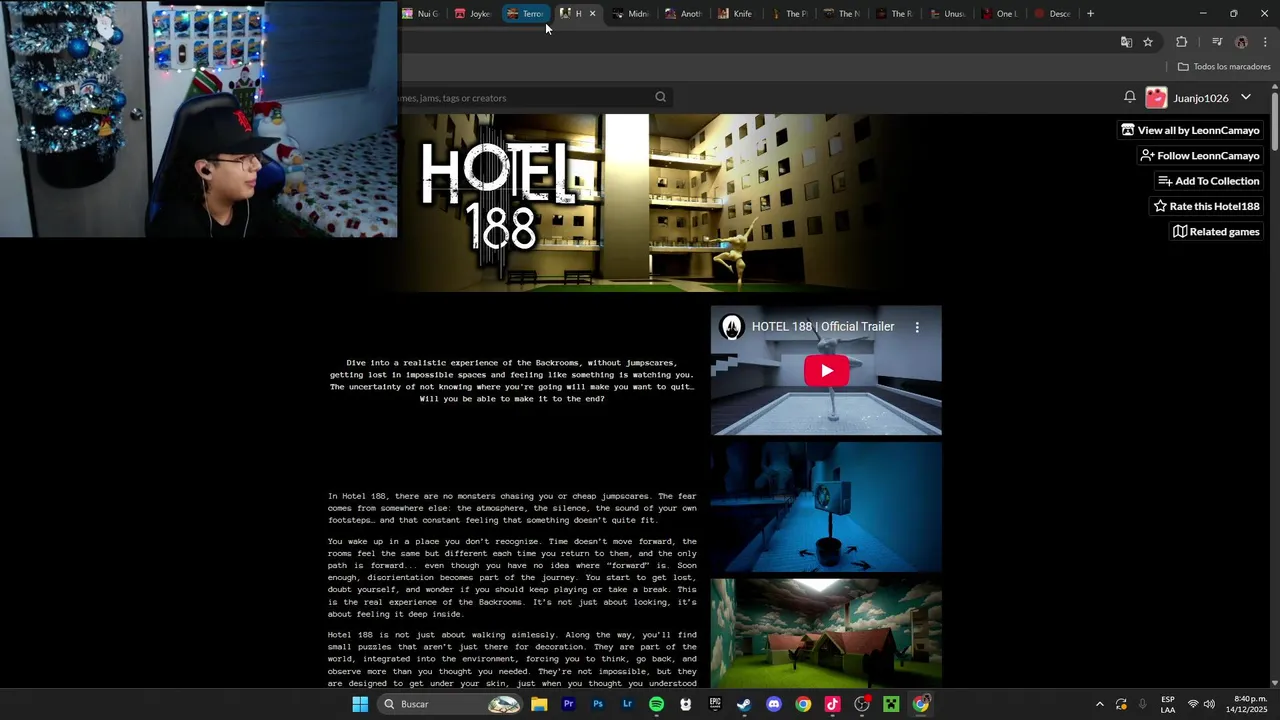Screen dimensions: 1280x720
Task: Click Rate this Hotel188
Action: [x=1206, y=206]
